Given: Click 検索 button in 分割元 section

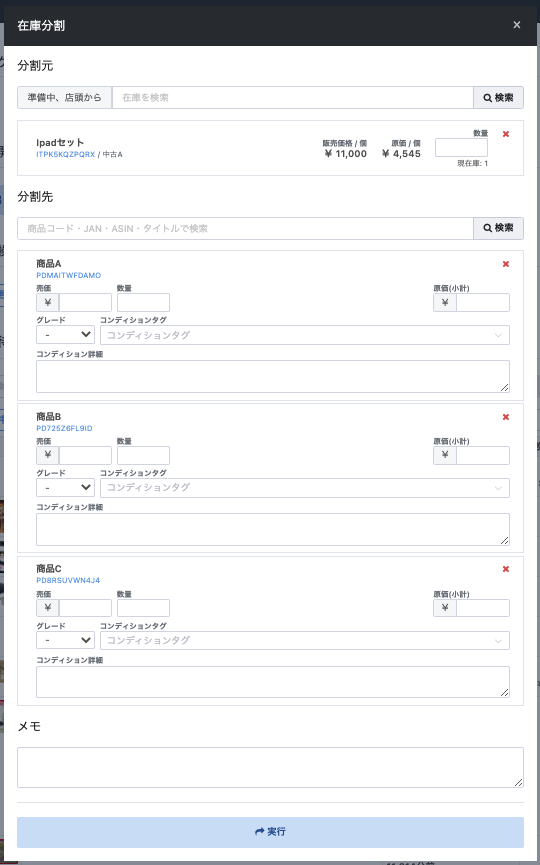Looking at the screenshot, I should (x=499, y=98).
